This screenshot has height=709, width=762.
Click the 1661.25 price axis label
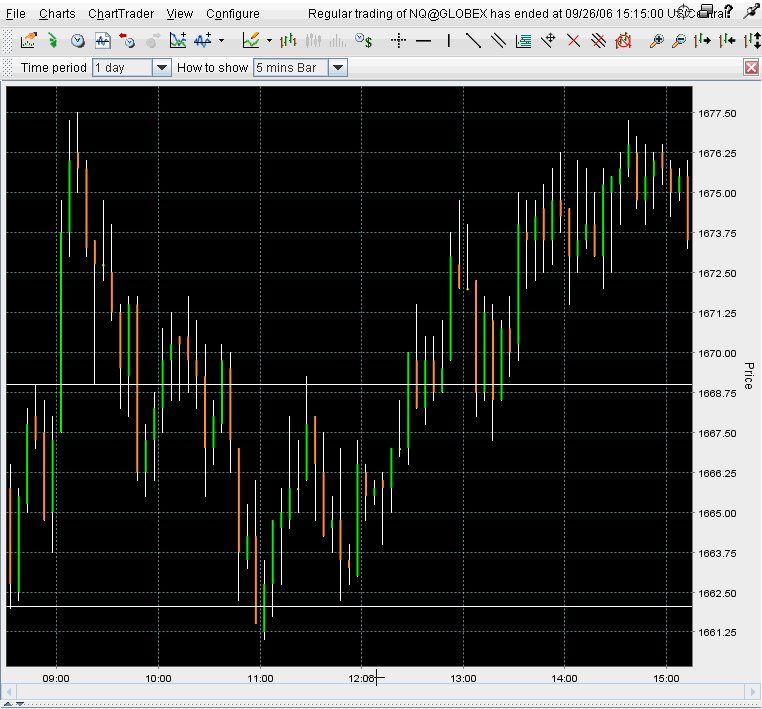pos(717,632)
